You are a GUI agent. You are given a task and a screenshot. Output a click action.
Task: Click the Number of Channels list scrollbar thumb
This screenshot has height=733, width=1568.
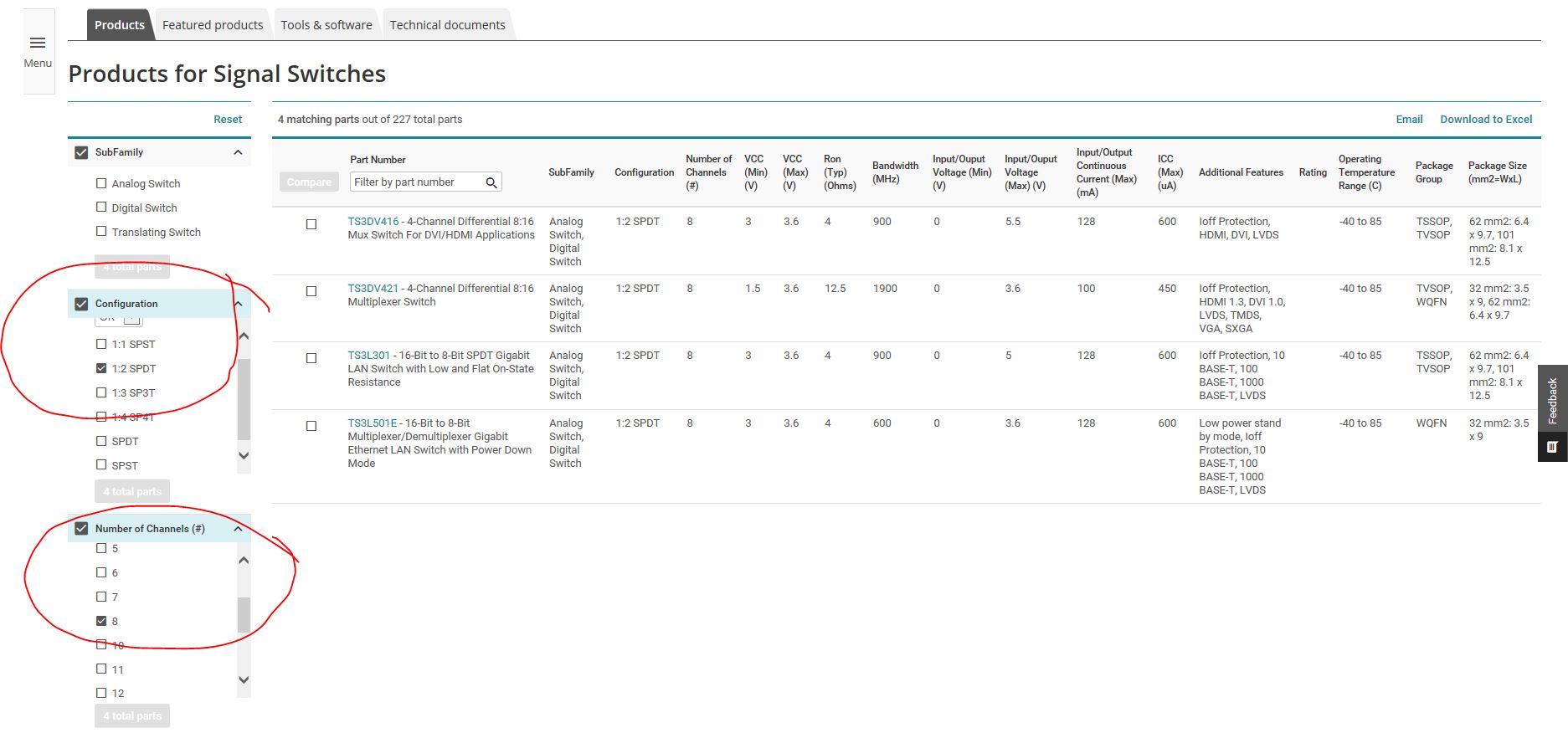244,615
